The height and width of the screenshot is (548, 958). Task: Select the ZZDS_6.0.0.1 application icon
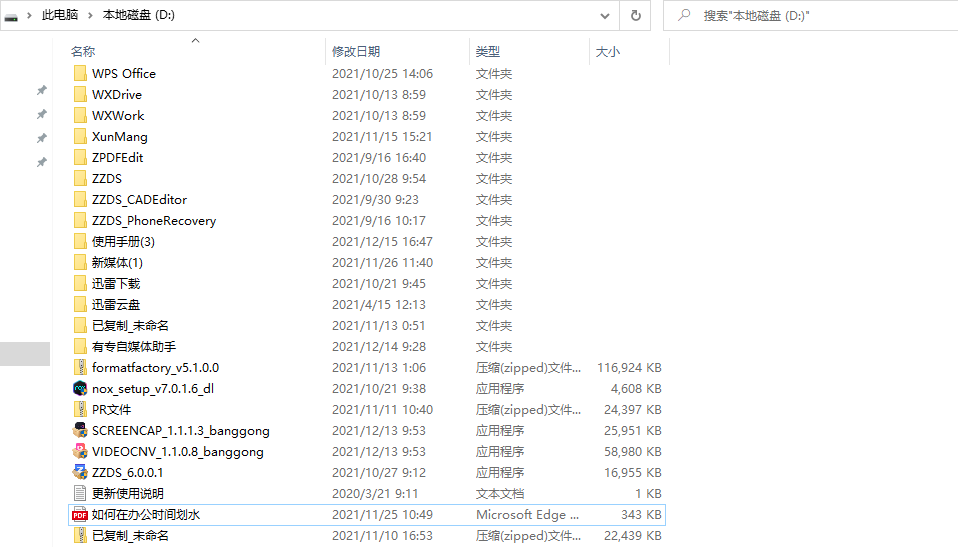pos(80,472)
